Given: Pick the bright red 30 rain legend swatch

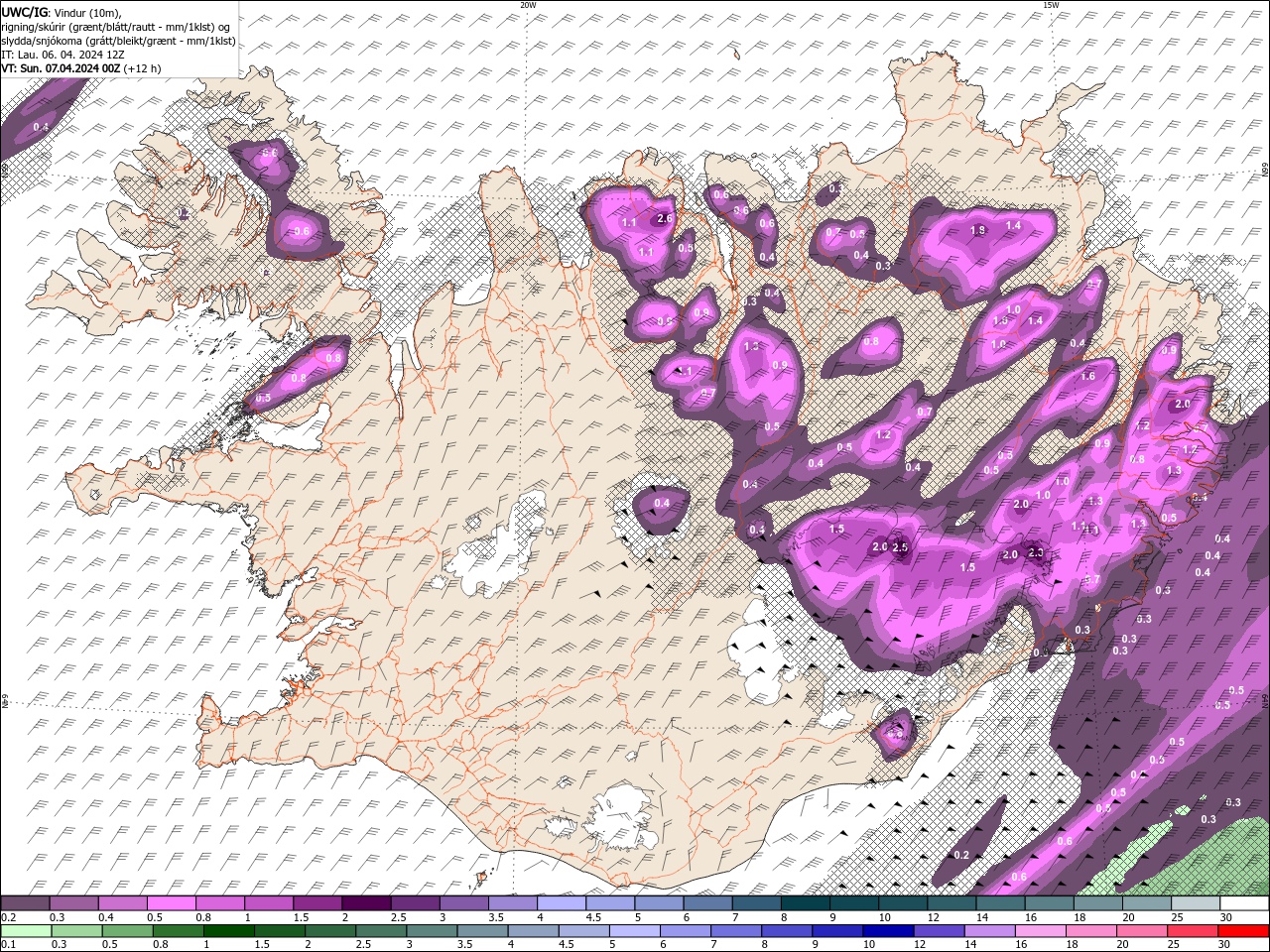Looking at the screenshot, I should point(1243,931).
